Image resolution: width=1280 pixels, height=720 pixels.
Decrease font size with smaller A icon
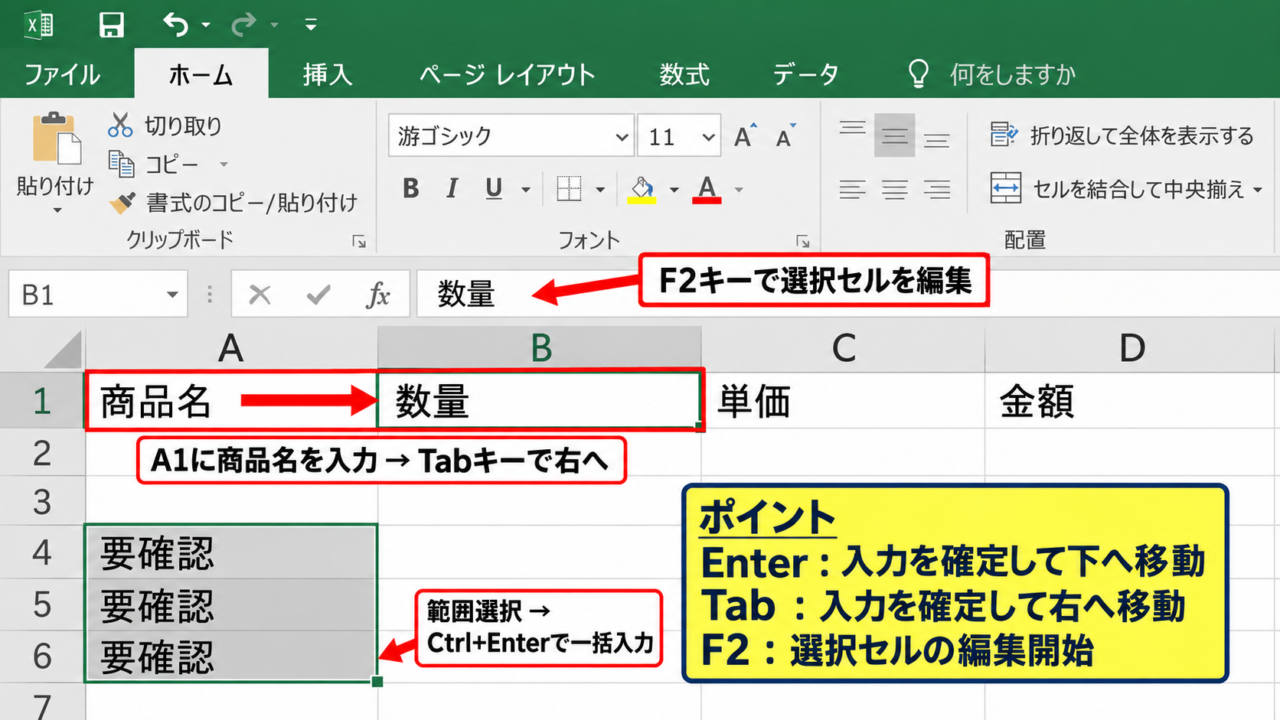[785, 136]
